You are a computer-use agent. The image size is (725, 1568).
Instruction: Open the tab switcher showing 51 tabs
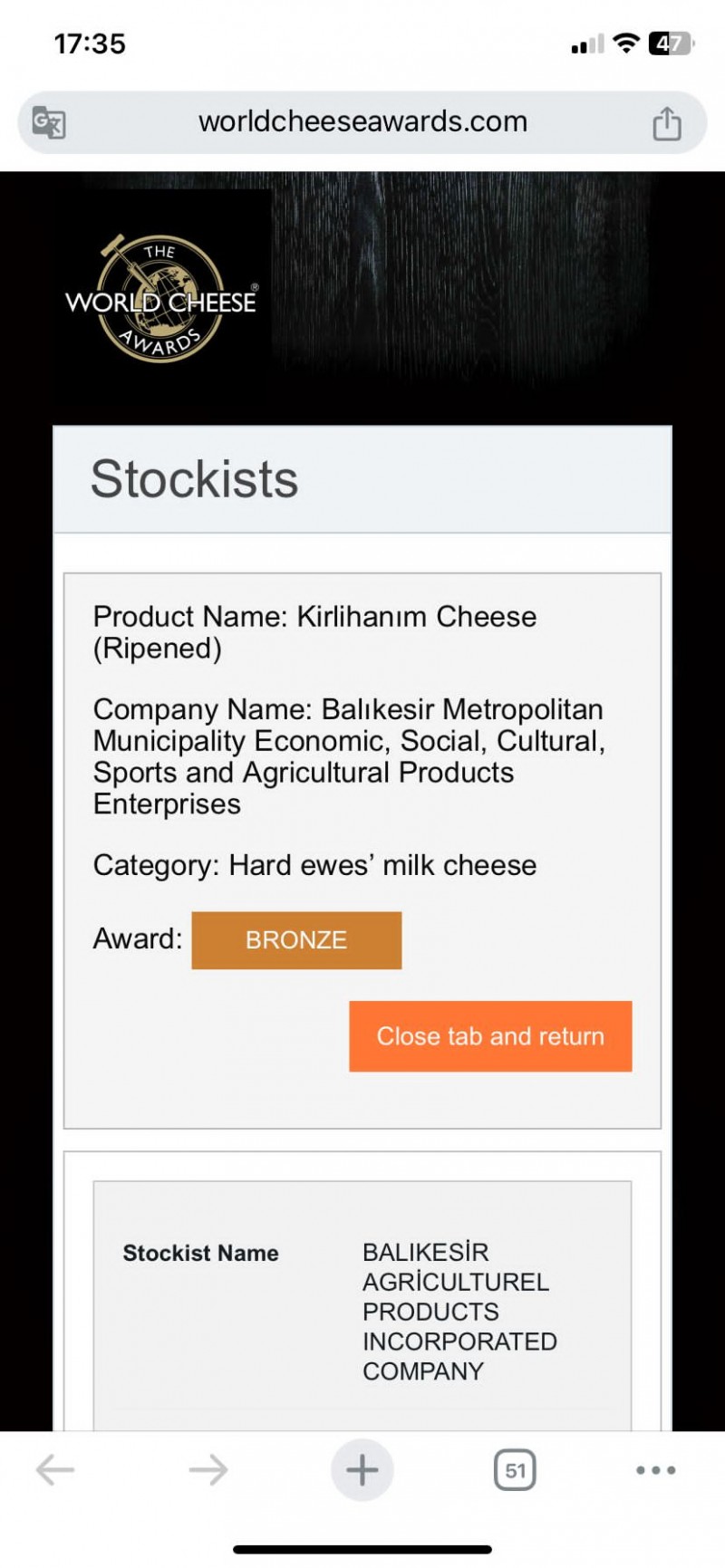pyautogui.click(x=515, y=1469)
